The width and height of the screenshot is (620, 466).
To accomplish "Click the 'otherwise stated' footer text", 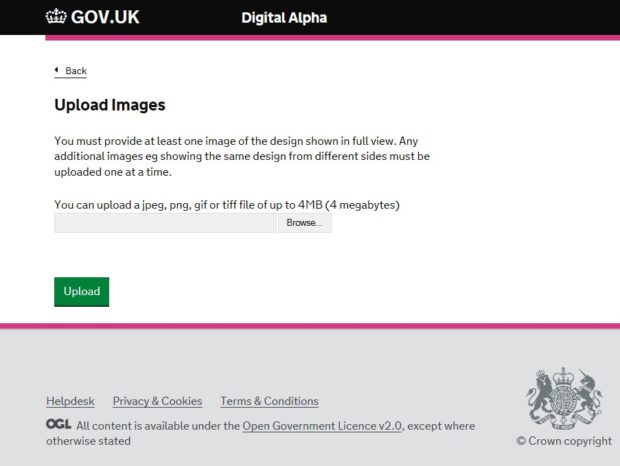I will click(88, 441).
